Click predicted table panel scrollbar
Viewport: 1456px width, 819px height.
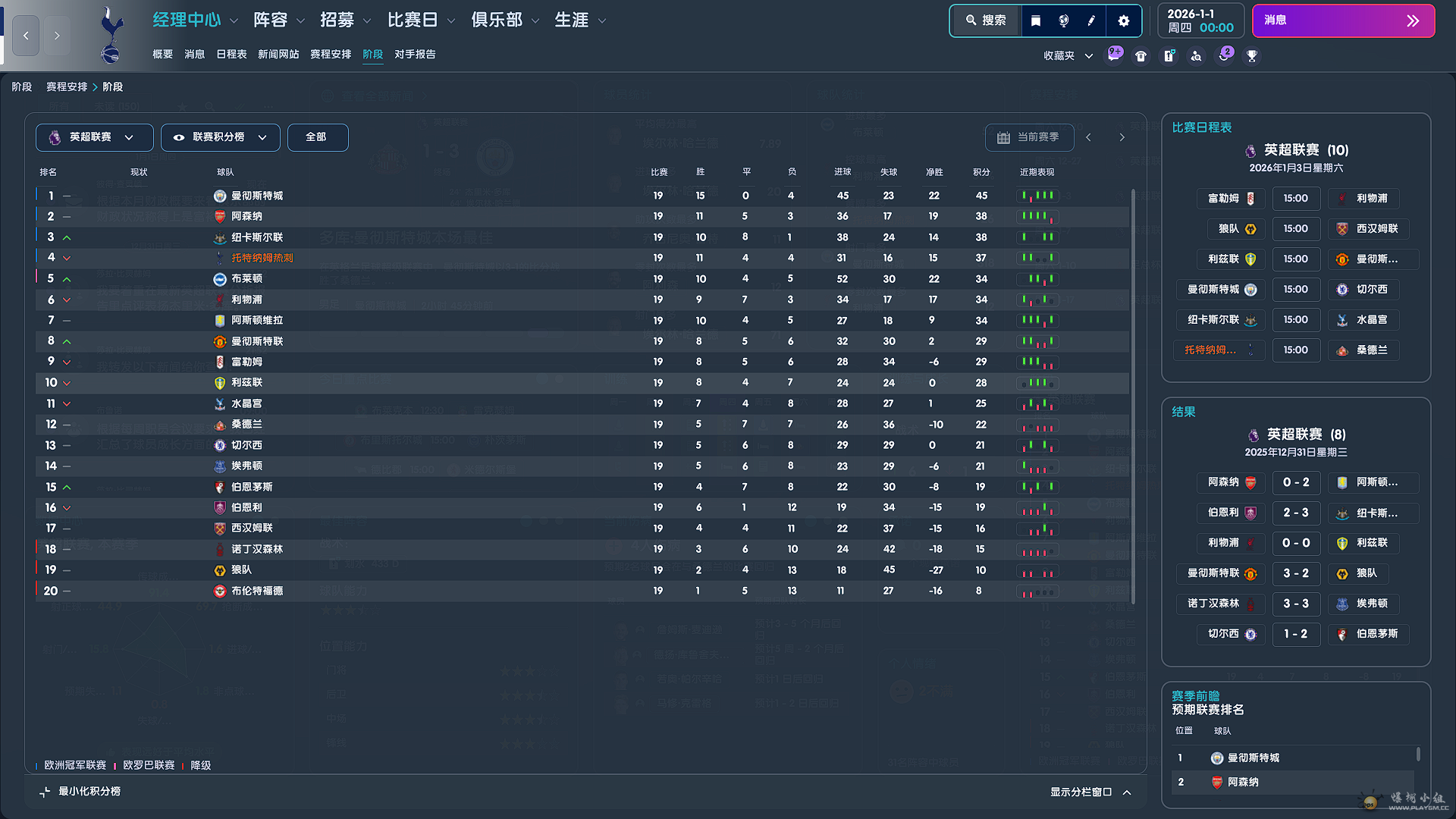point(1418,755)
